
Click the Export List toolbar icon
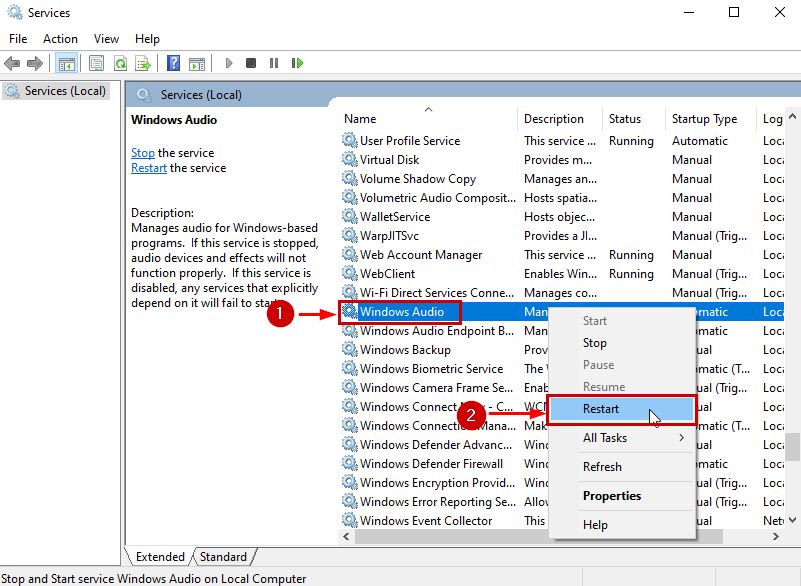[143, 63]
